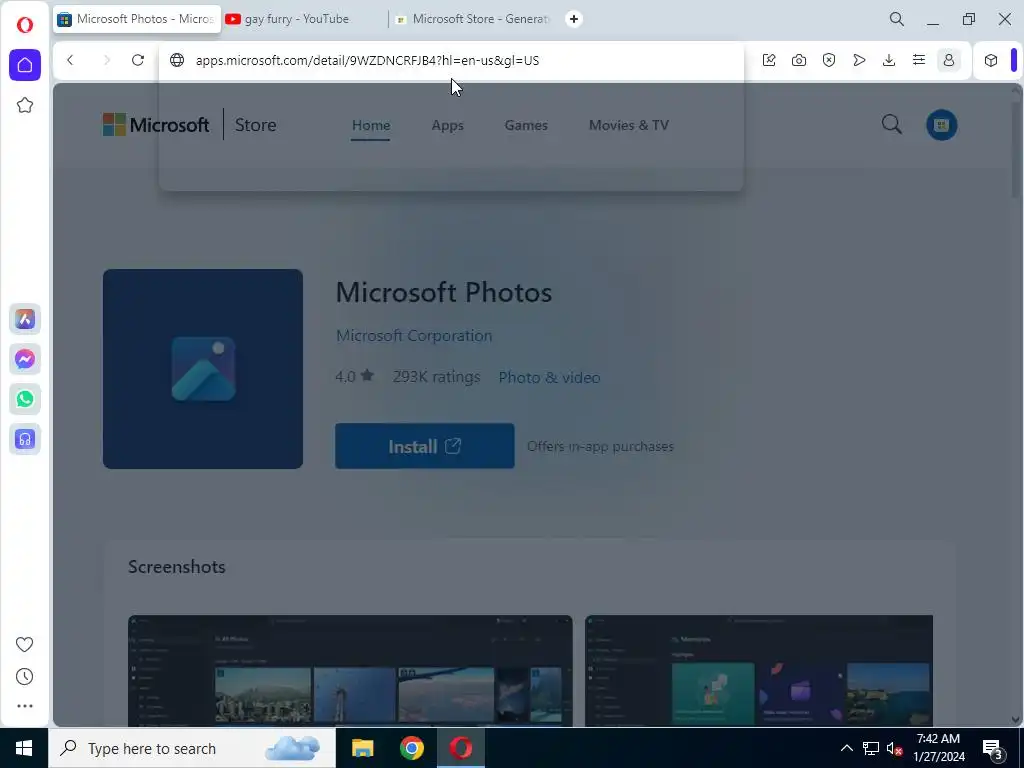Viewport: 1024px width, 768px height.
Task: Open the Memories screenshot thumbnail
Action: point(759,671)
